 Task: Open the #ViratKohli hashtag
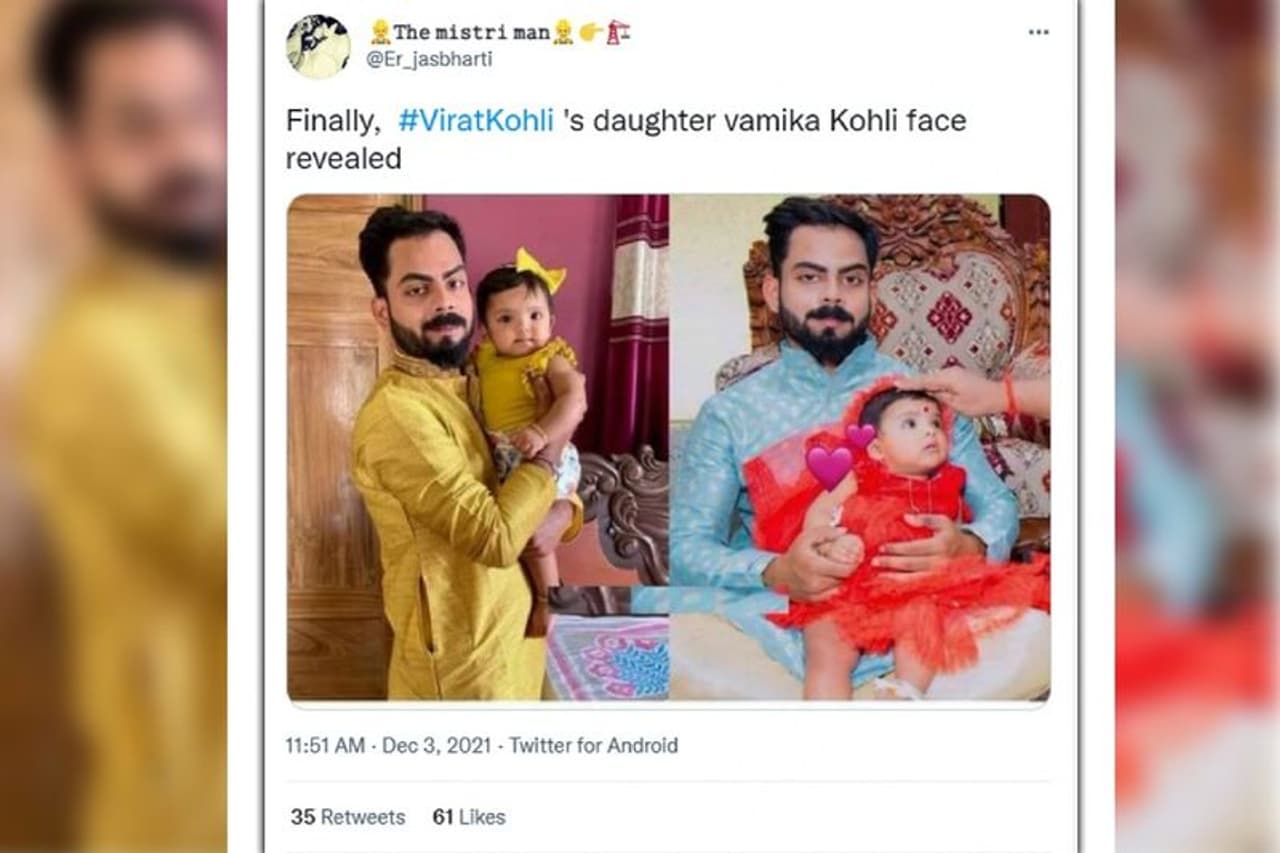[x=475, y=121]
